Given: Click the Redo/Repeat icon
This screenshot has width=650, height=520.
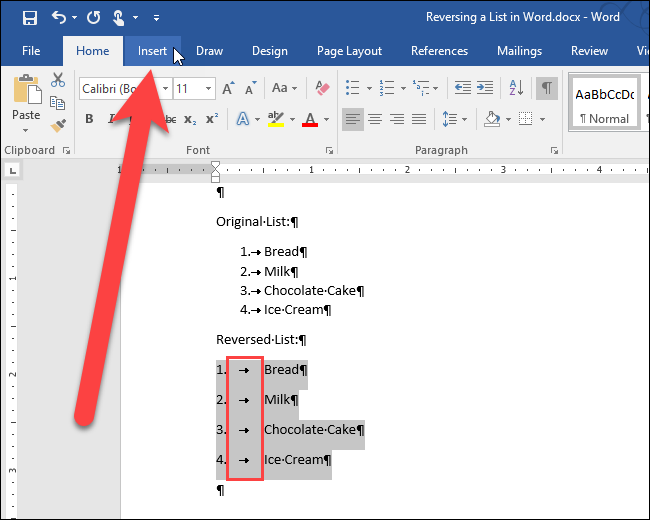Looking at the screenshot, I should click(93, 17).
